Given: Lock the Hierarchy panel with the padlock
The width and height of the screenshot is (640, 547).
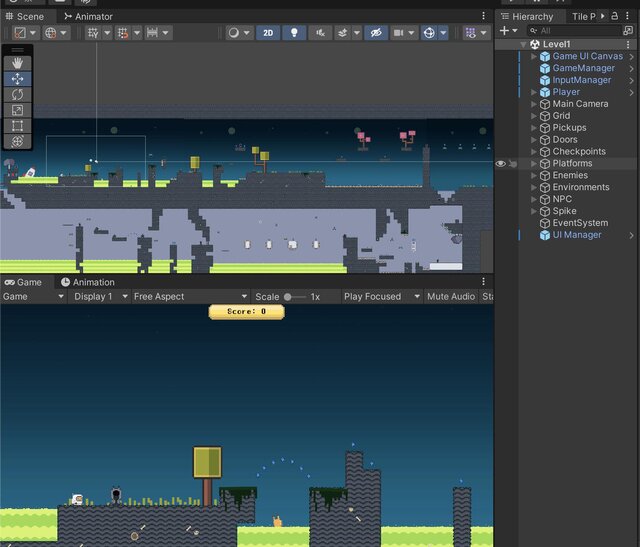Looking at the screenshot, I should click(615, 16).
